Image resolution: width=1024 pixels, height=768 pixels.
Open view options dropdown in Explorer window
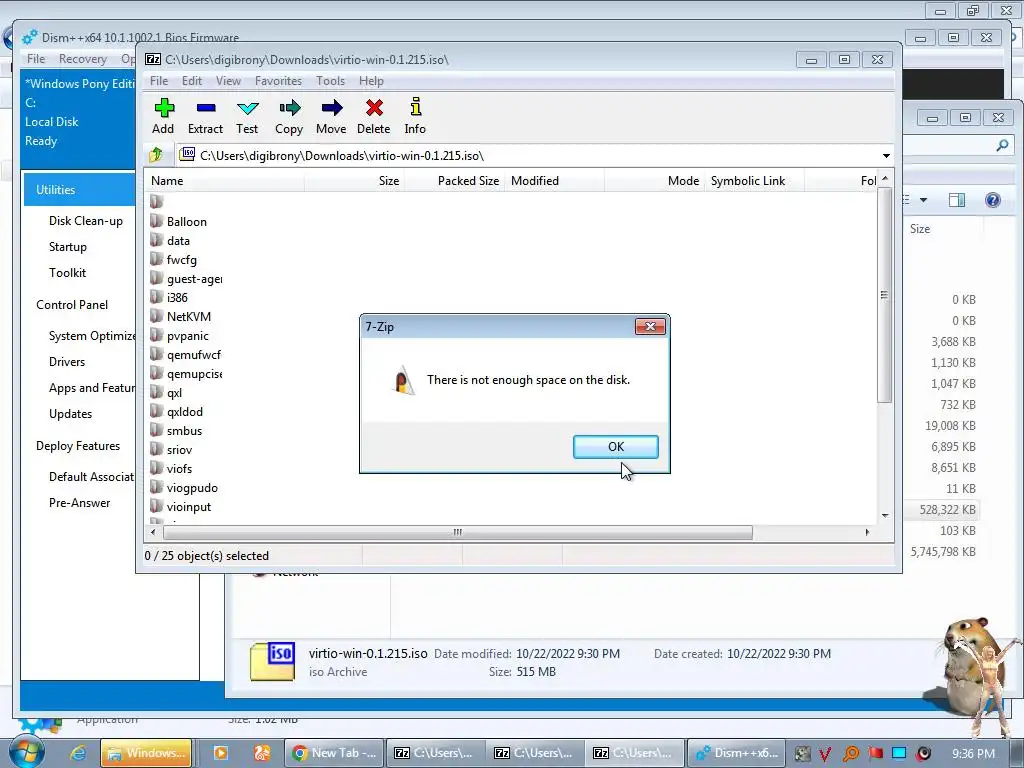[923, 200]
